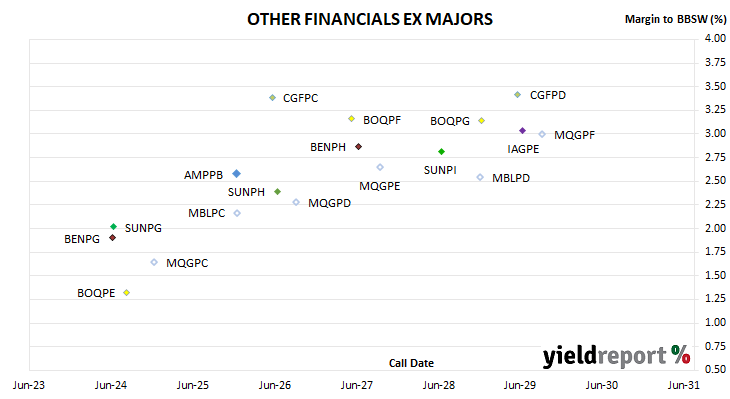Click the CGFPD diamond data marker
This screenshot has height=399, width=730.
(x=517, y=95)
